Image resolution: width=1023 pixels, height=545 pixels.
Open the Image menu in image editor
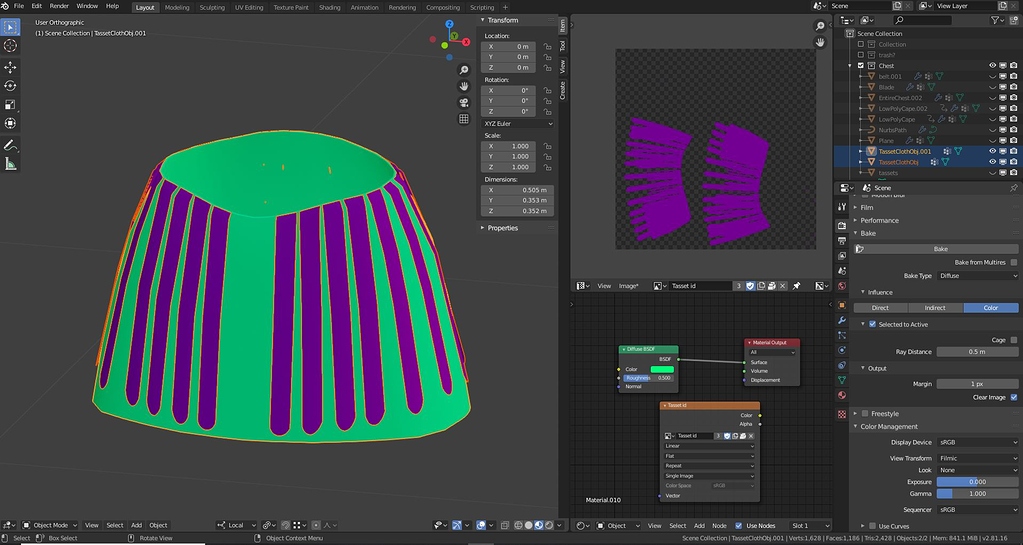(x=628, y=286)
